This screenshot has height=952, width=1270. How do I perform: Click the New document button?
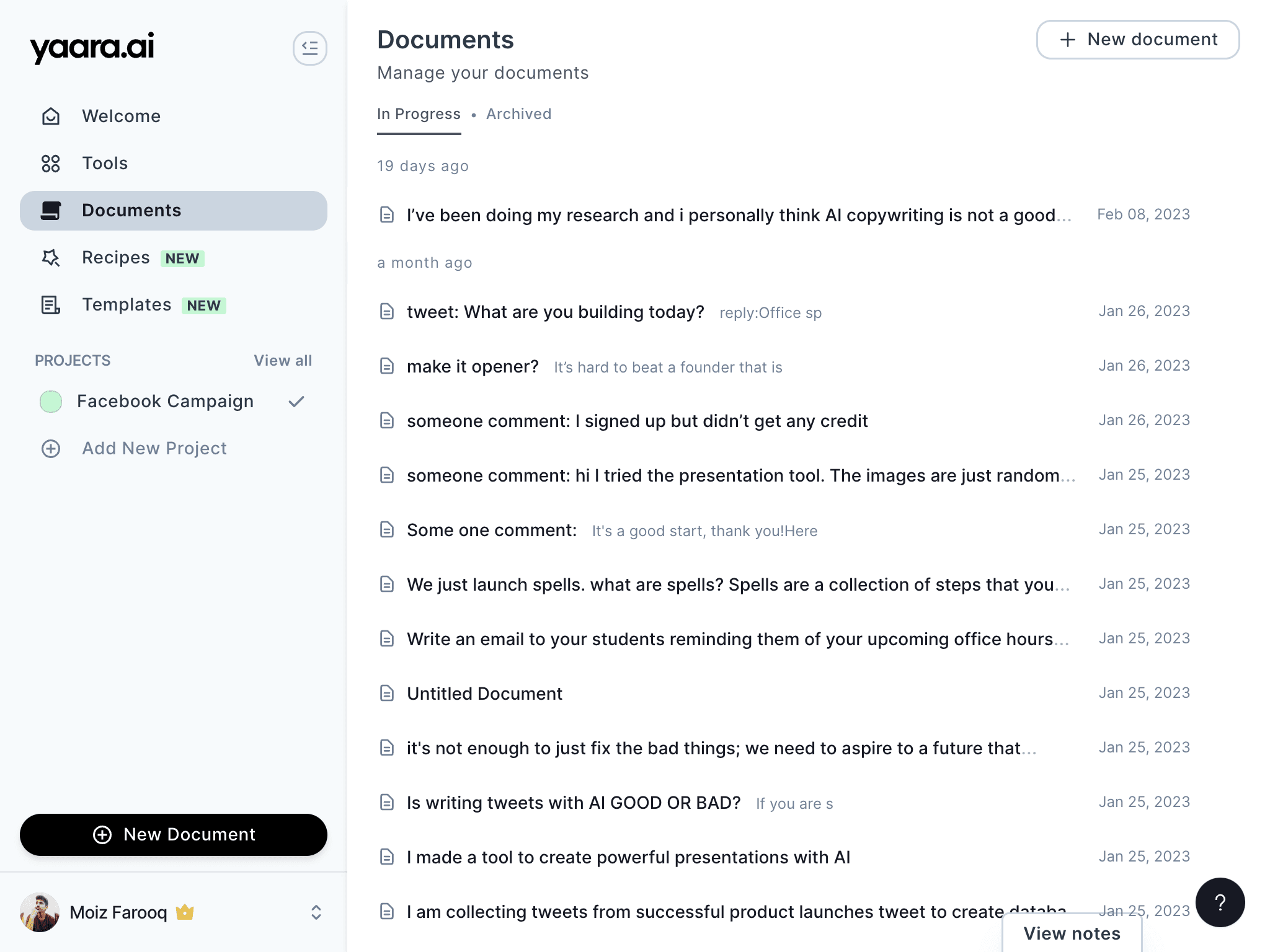(x=1138, y=39)
